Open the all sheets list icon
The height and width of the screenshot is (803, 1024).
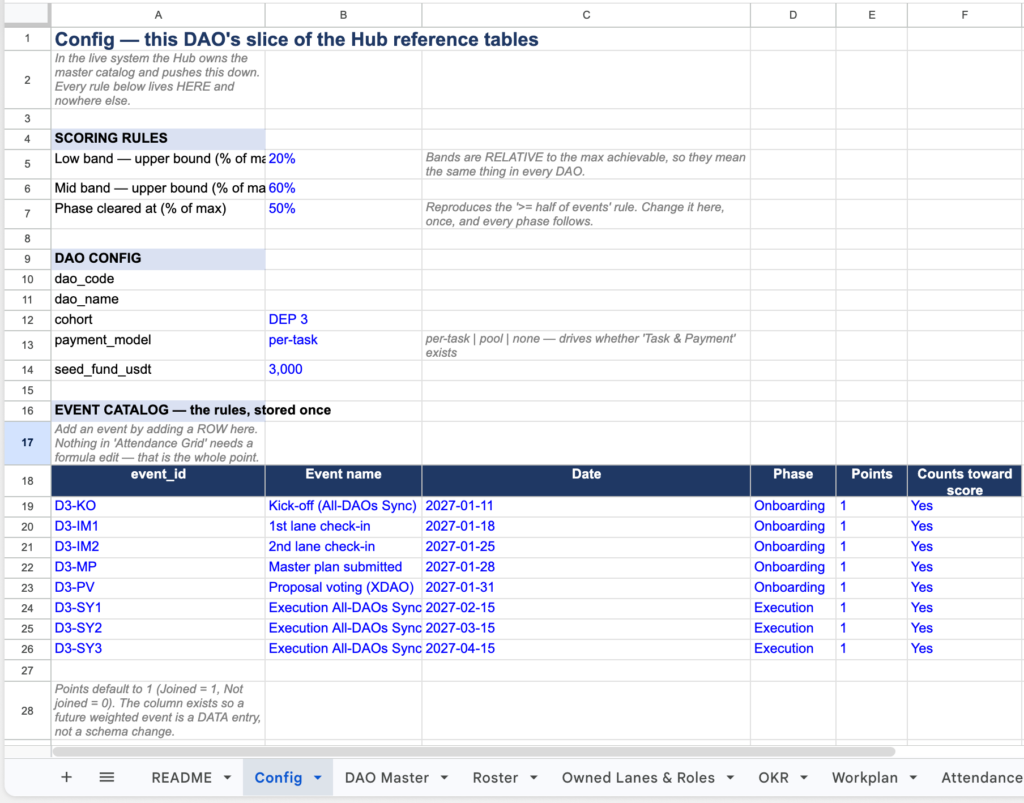106,777
